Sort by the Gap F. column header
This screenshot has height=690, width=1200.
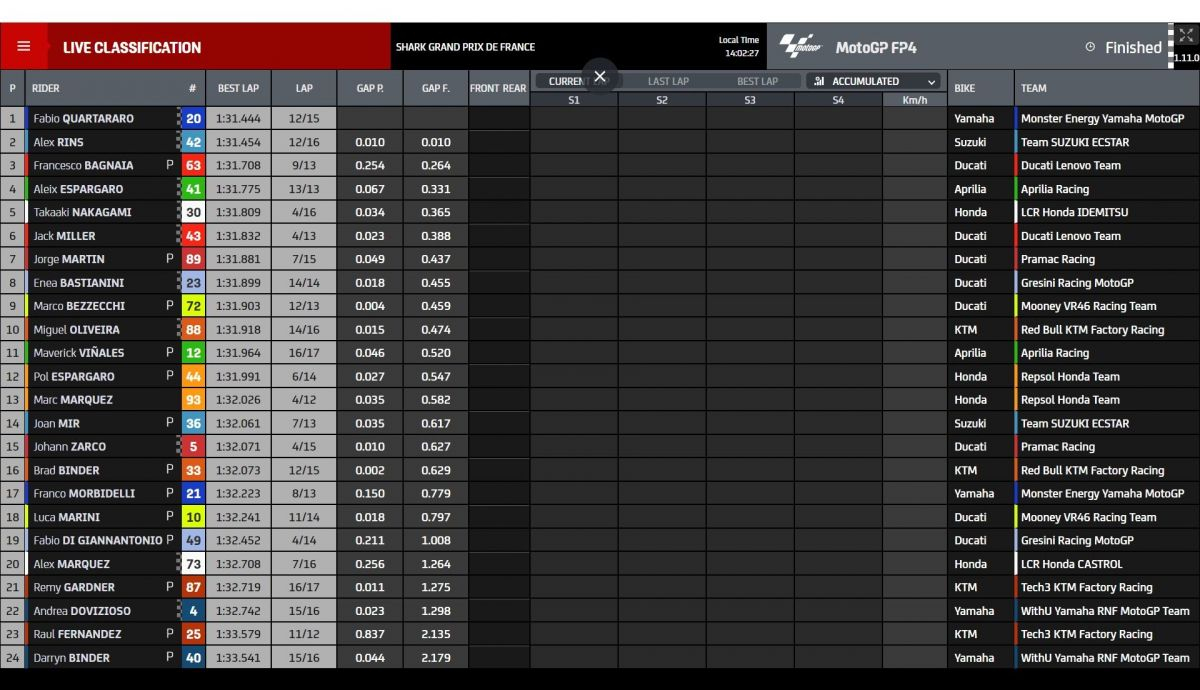436,88
